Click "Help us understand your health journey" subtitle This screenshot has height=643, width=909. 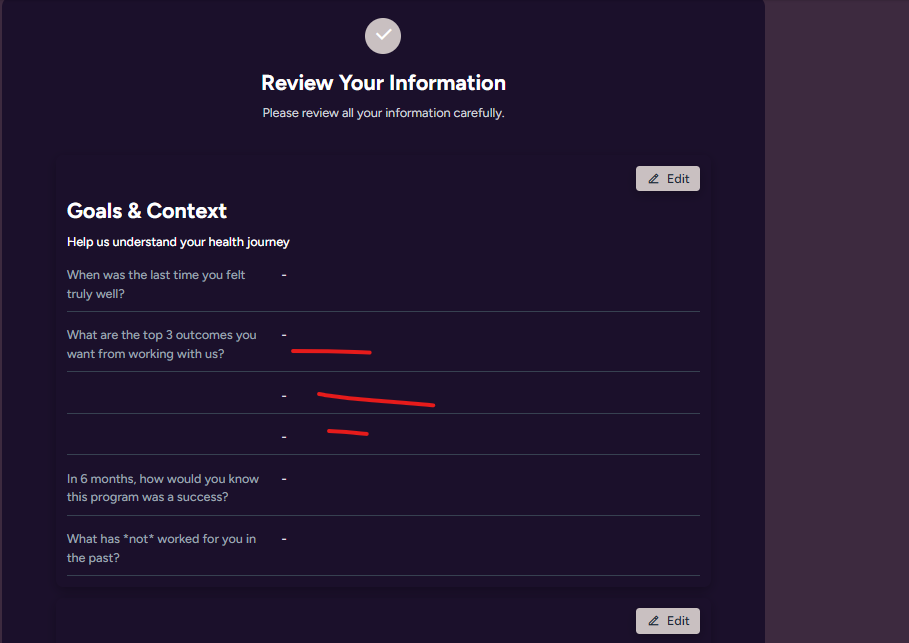178,242
